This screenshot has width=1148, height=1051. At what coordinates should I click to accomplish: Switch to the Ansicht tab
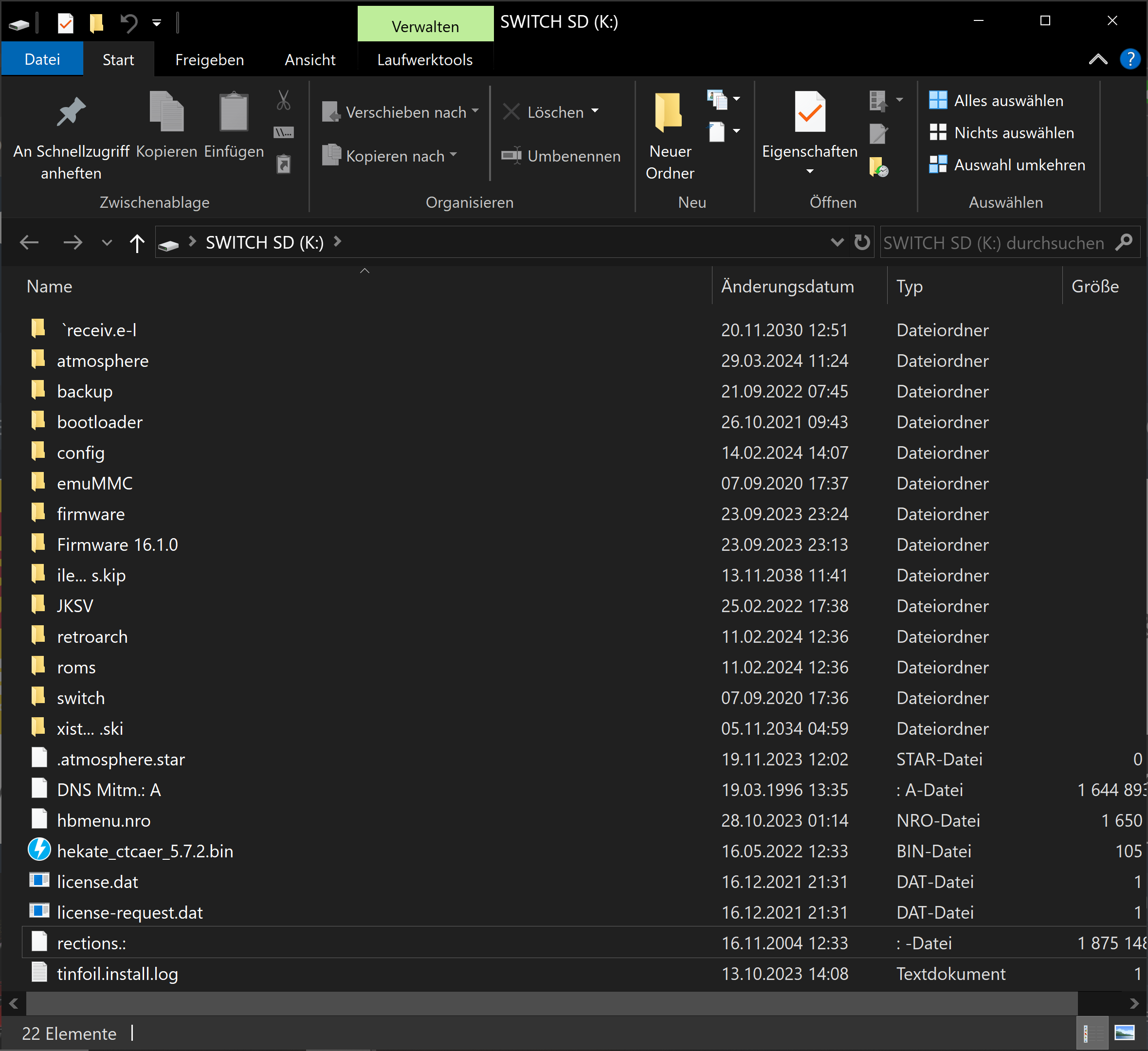coord(310,59)
